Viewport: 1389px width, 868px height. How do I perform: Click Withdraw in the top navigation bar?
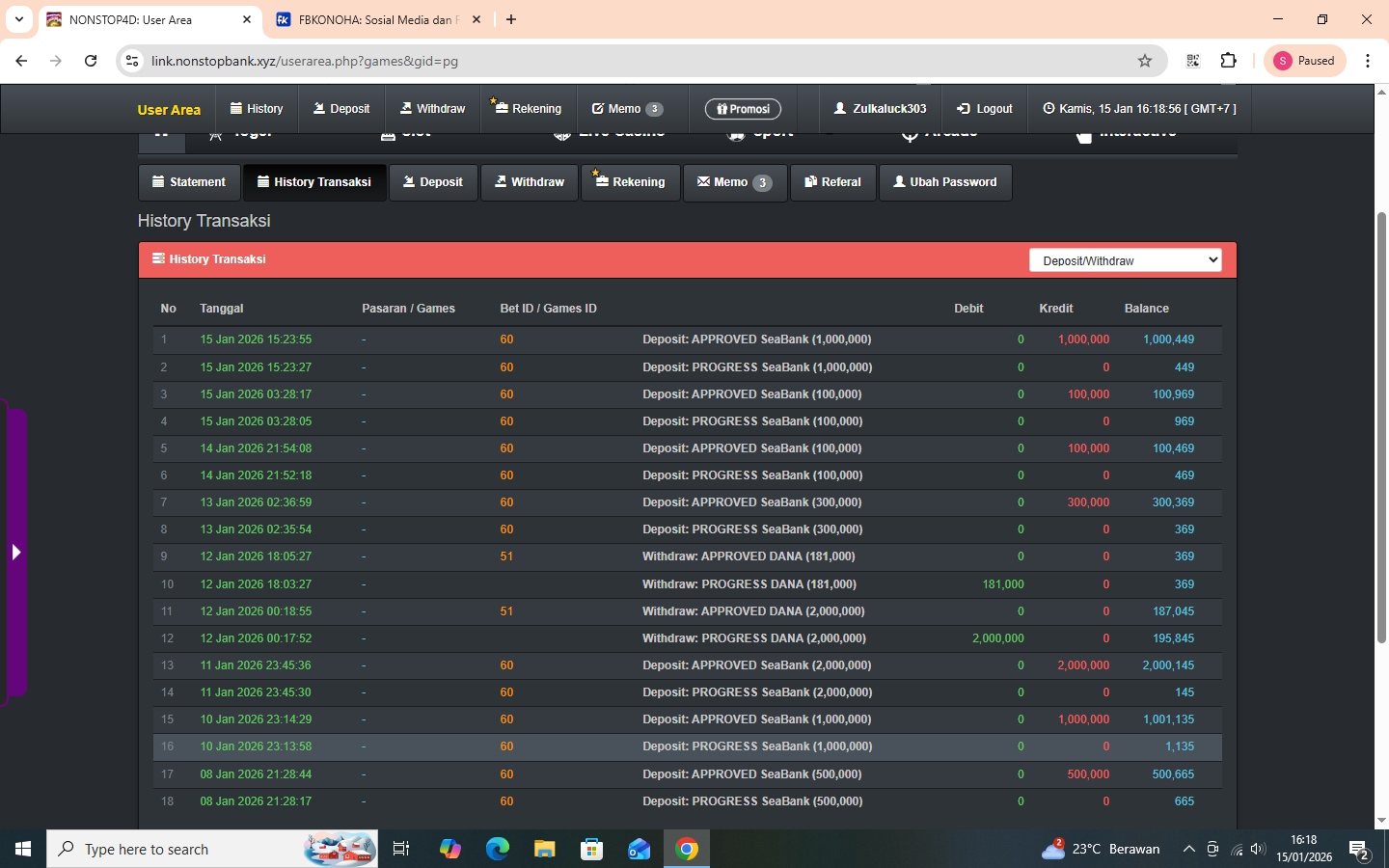(433, 109)
